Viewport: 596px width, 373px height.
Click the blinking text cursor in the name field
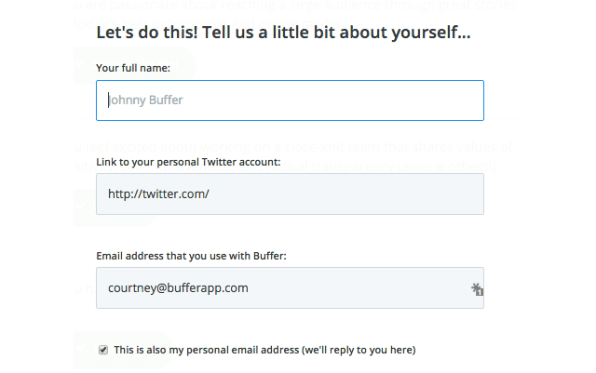coord(108,100)
